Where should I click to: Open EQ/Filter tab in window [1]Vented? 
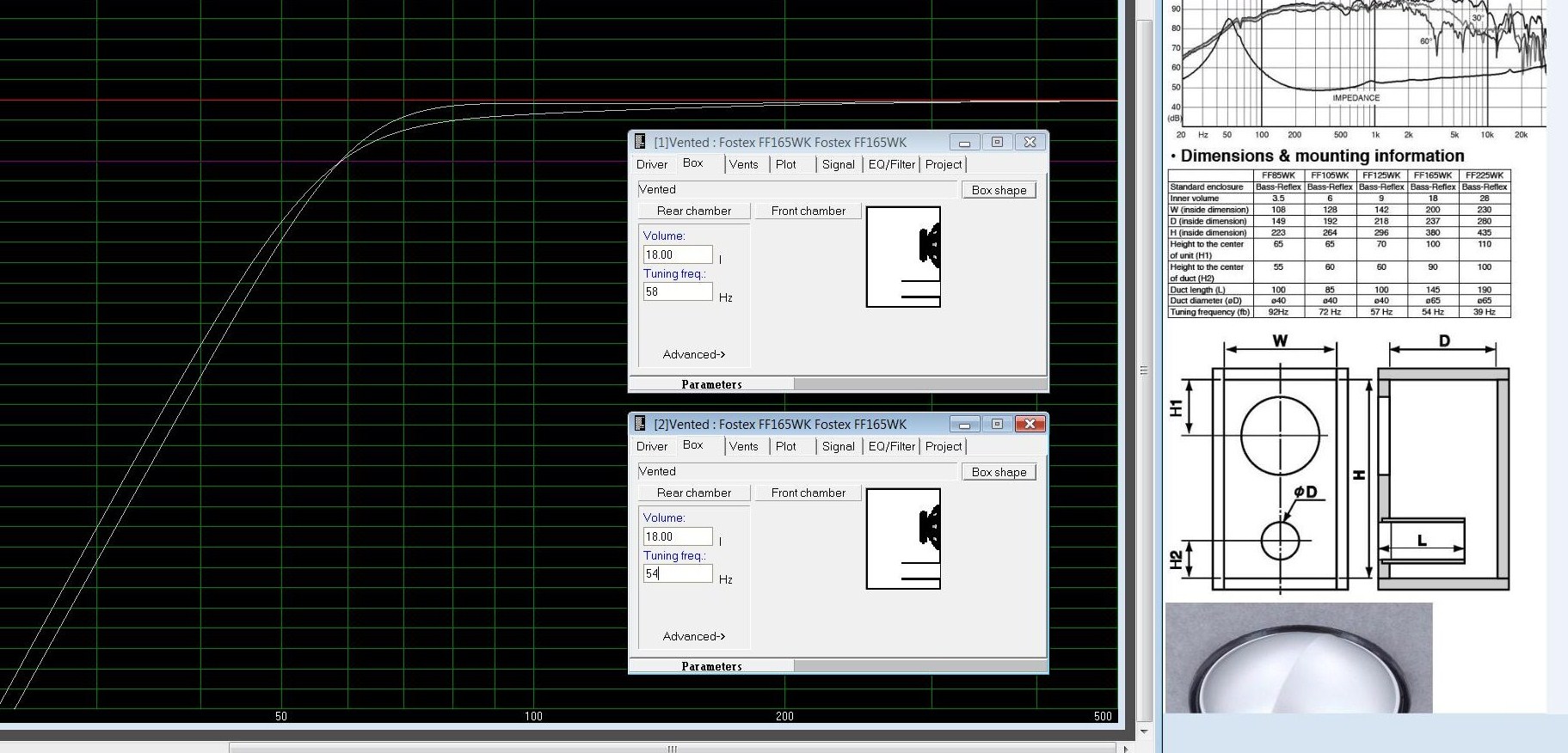[x=892, y=164]
